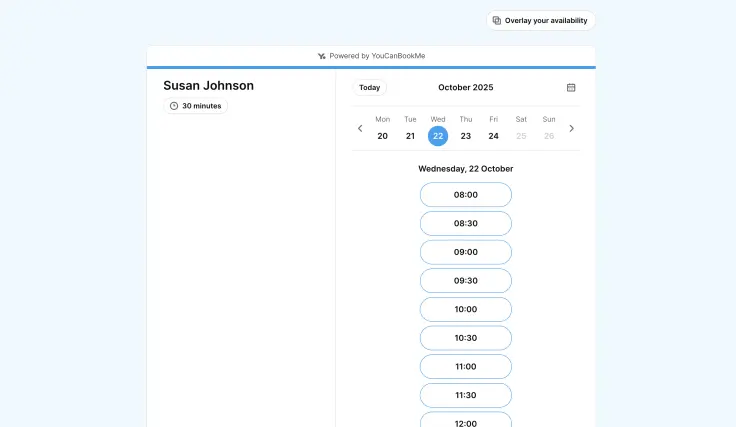Choose the 09:00 time slot
The width and height of the screenshot is (736, 427).
465,252
